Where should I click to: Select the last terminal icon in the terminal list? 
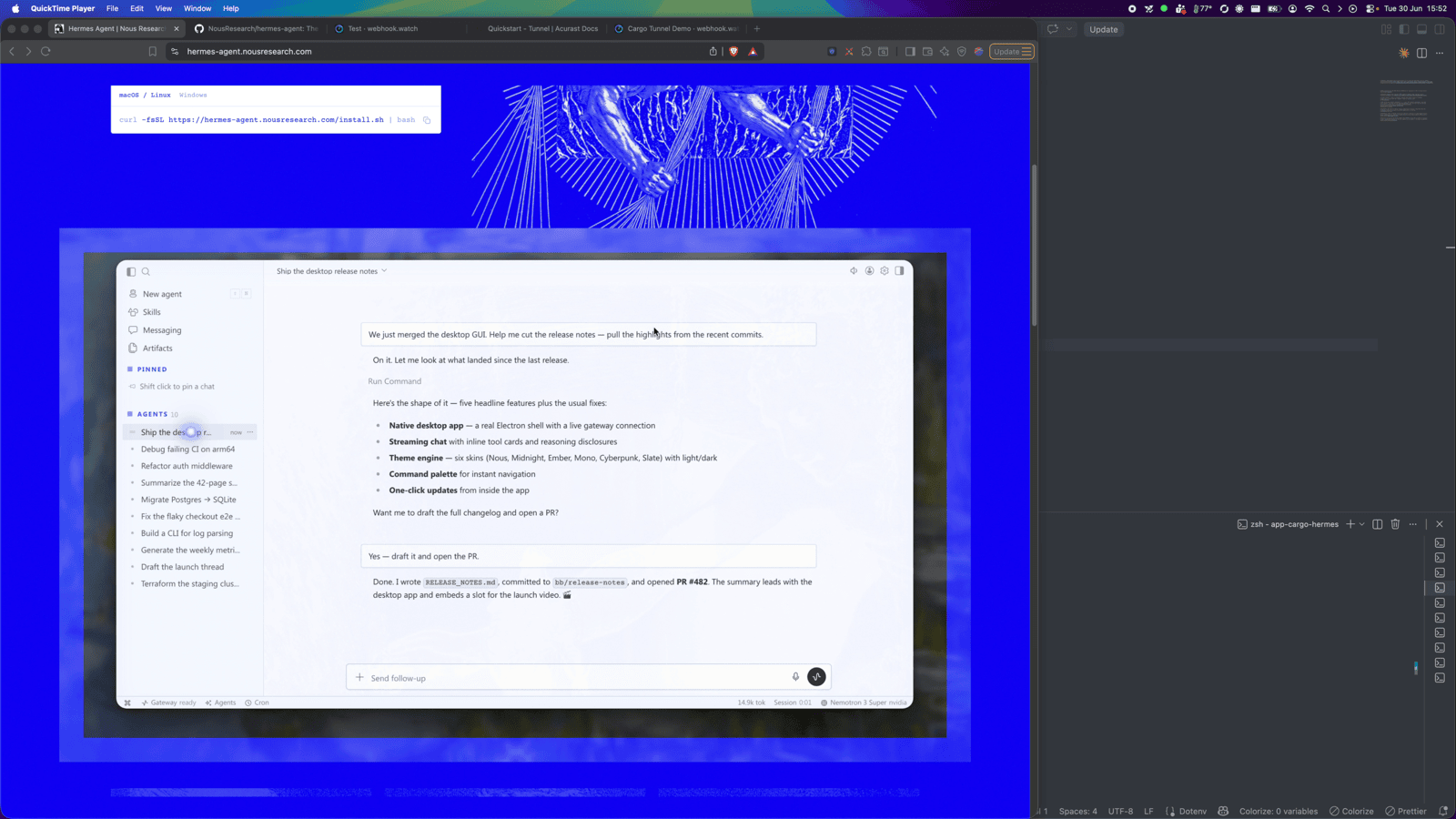coord(1440,678)
